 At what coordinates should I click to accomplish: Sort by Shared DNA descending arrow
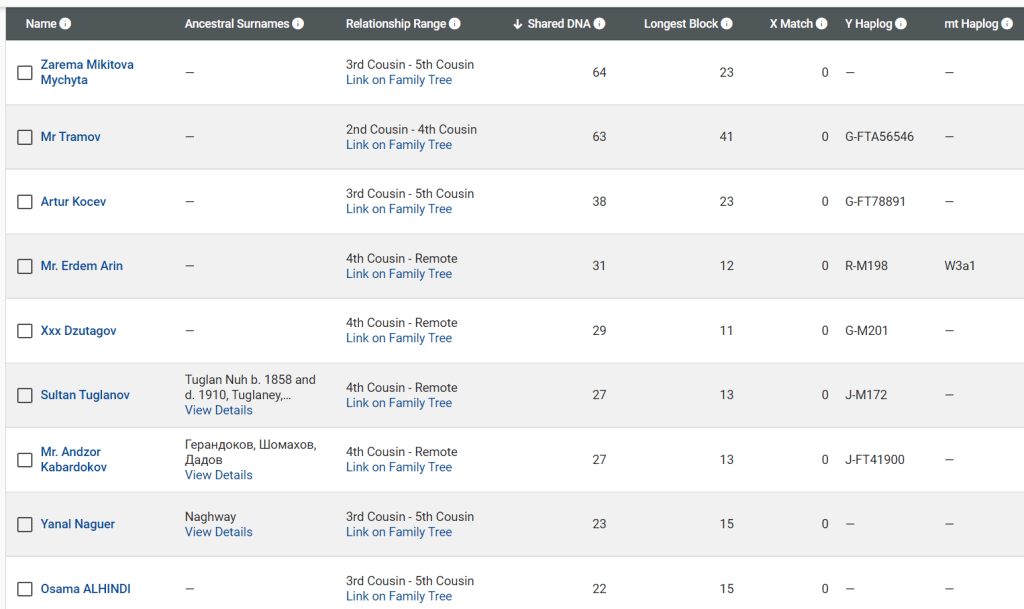pyautogui.click(x=518, y=24)
